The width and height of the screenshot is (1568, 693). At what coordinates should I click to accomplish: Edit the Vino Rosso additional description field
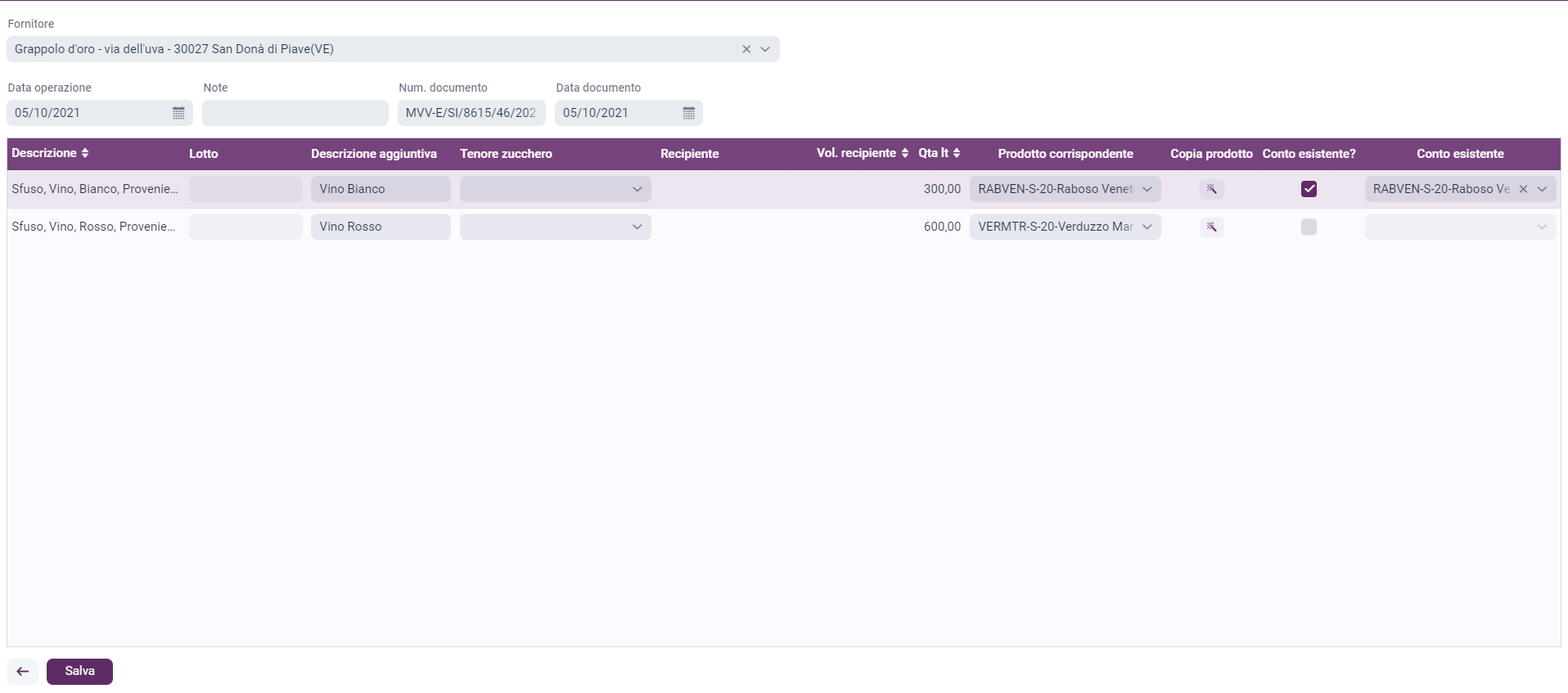click(x=381, y=227)
